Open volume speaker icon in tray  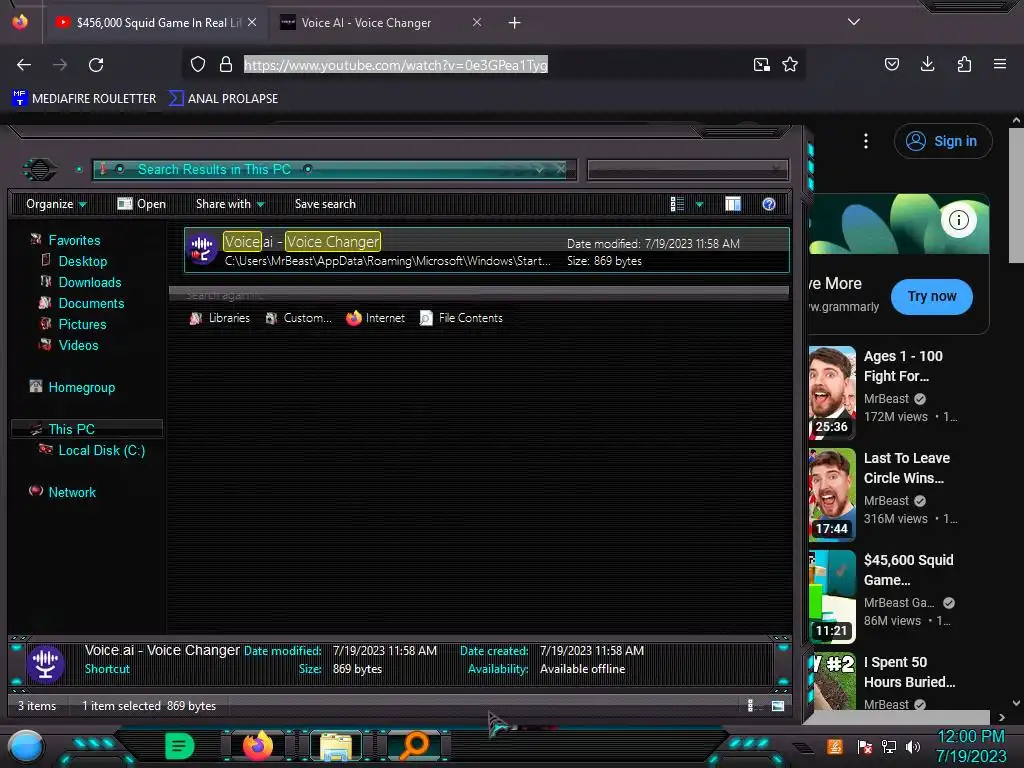click(x=912, y=746)
